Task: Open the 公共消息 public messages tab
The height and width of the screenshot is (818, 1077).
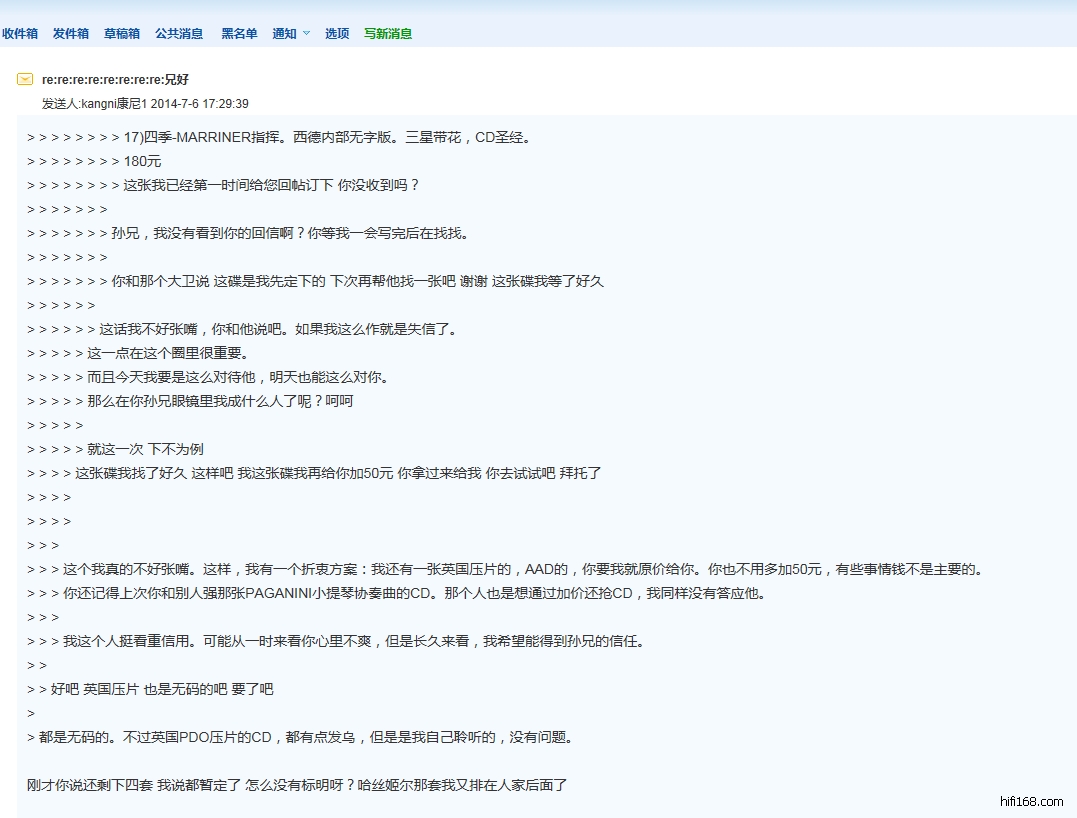Action: click(179, 33)
